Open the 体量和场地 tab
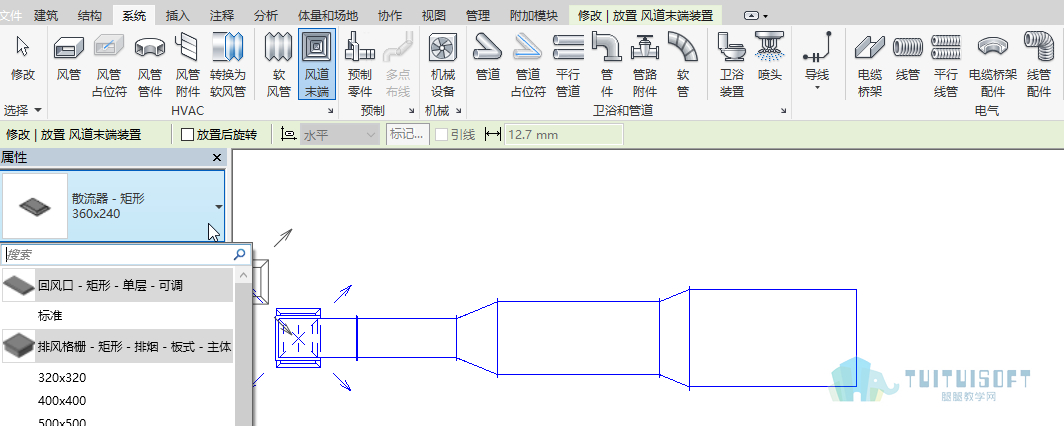1064x426 pixels. tap(328, 15)
